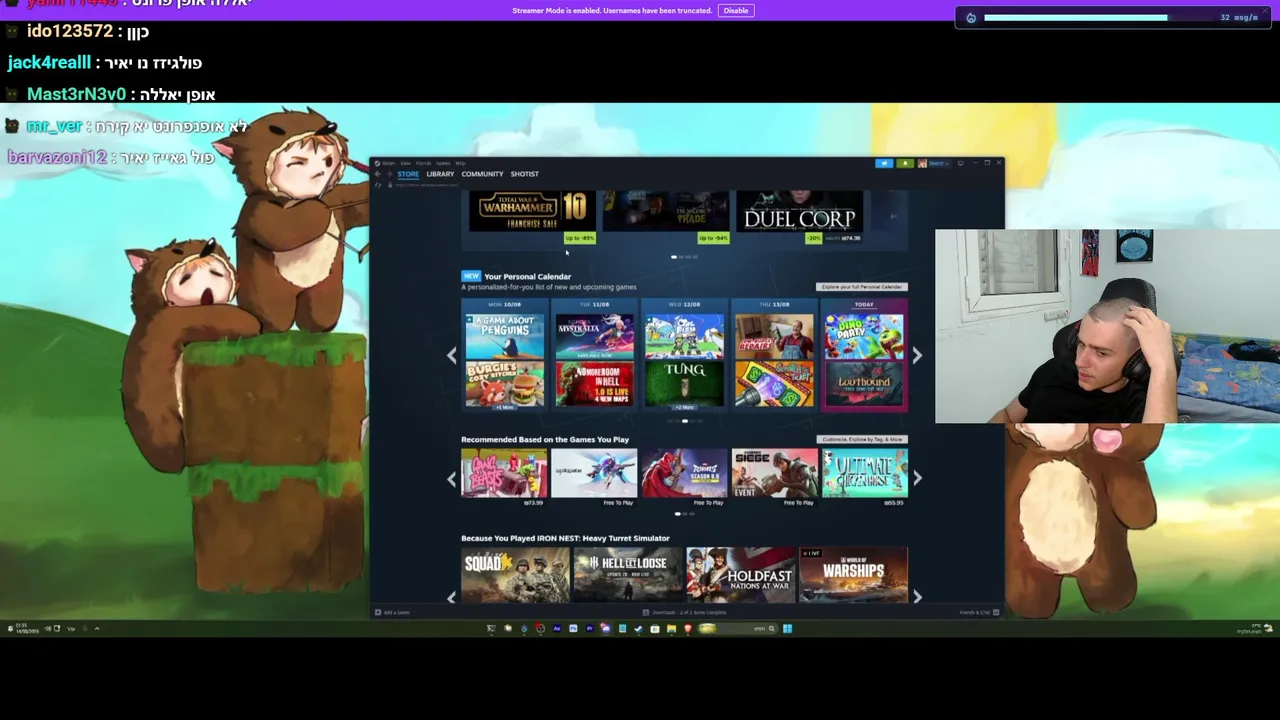Open the Friends menu in Steam
The width and height of the screenshot is (1280, 720).
coord(423,163)
